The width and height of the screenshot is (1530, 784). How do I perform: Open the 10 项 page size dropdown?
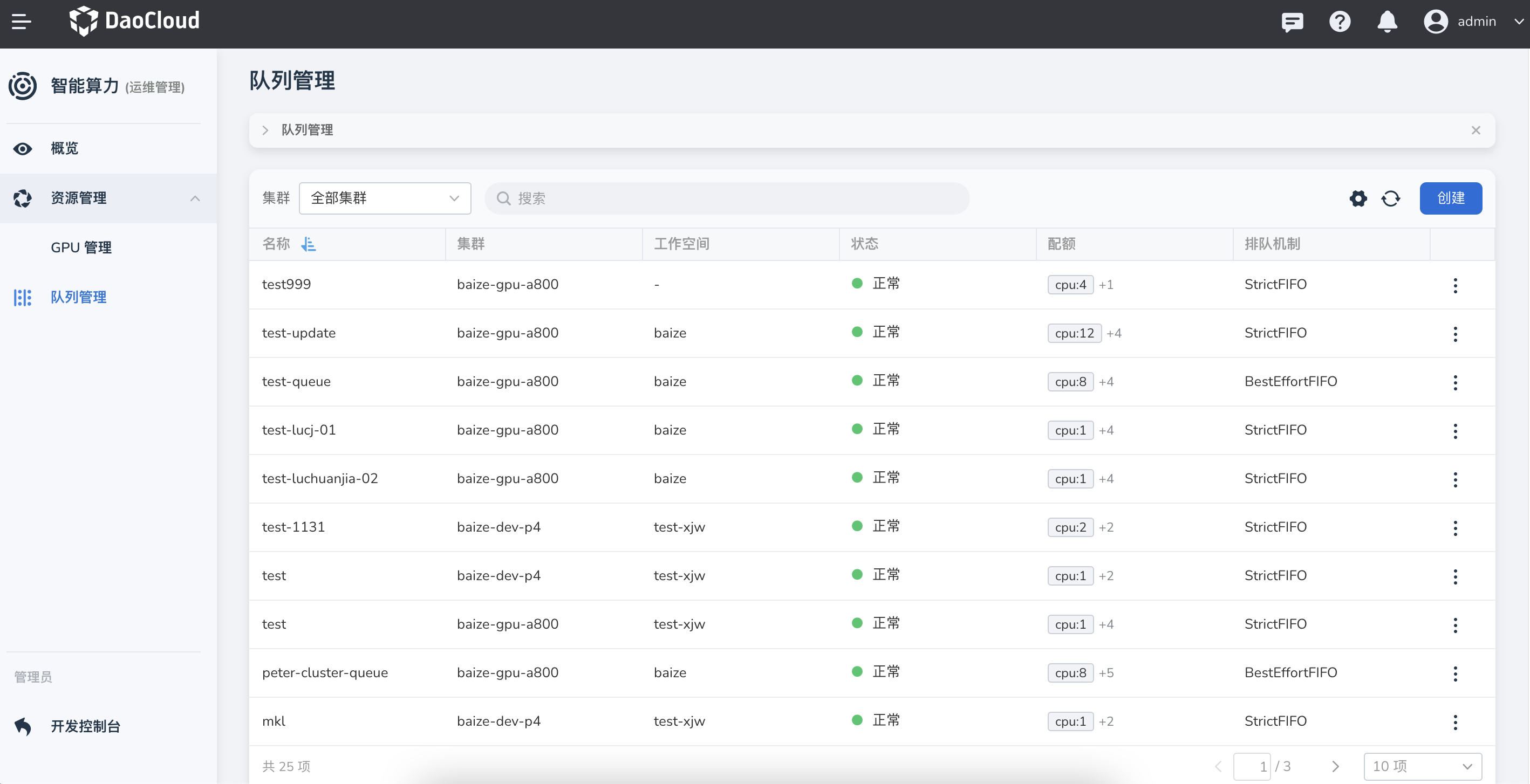point(1422,766)
